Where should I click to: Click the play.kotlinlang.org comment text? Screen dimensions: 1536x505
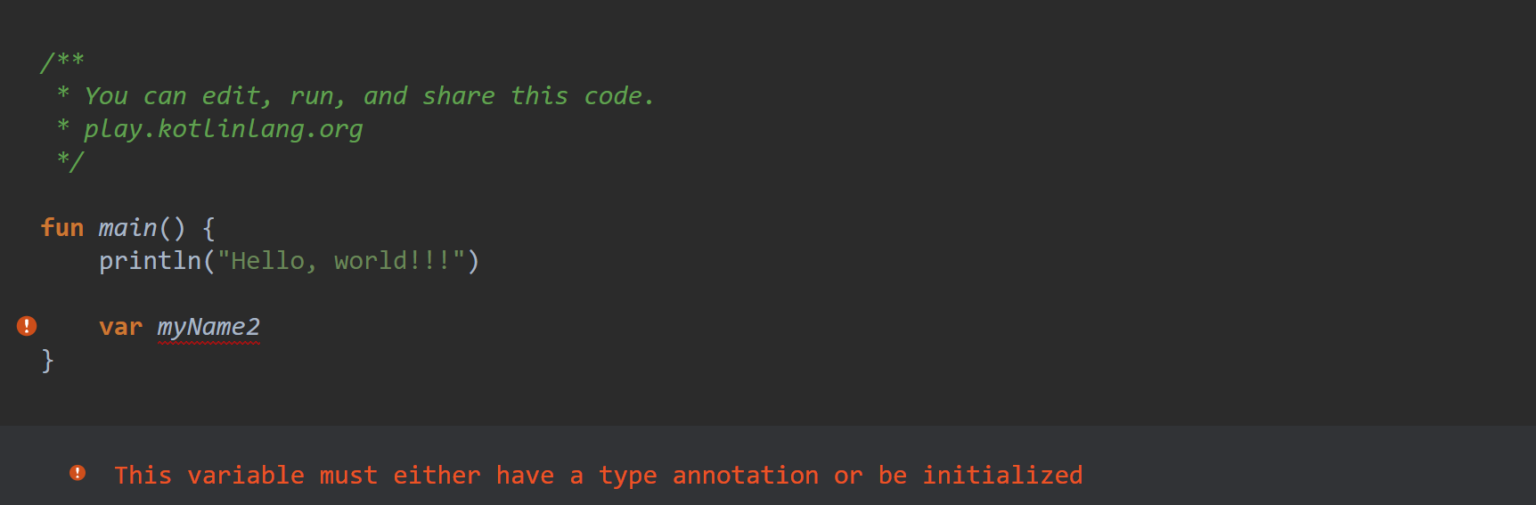pyautogui.click(x=223, y=129)
